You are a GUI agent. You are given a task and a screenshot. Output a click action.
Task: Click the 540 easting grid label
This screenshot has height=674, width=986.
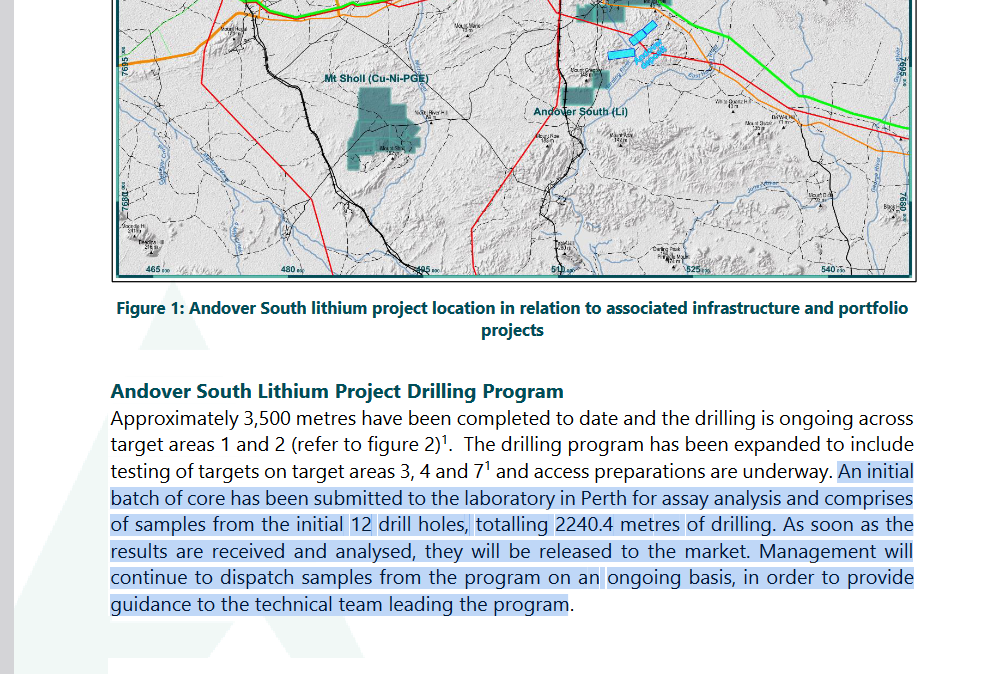pos(829,270)
